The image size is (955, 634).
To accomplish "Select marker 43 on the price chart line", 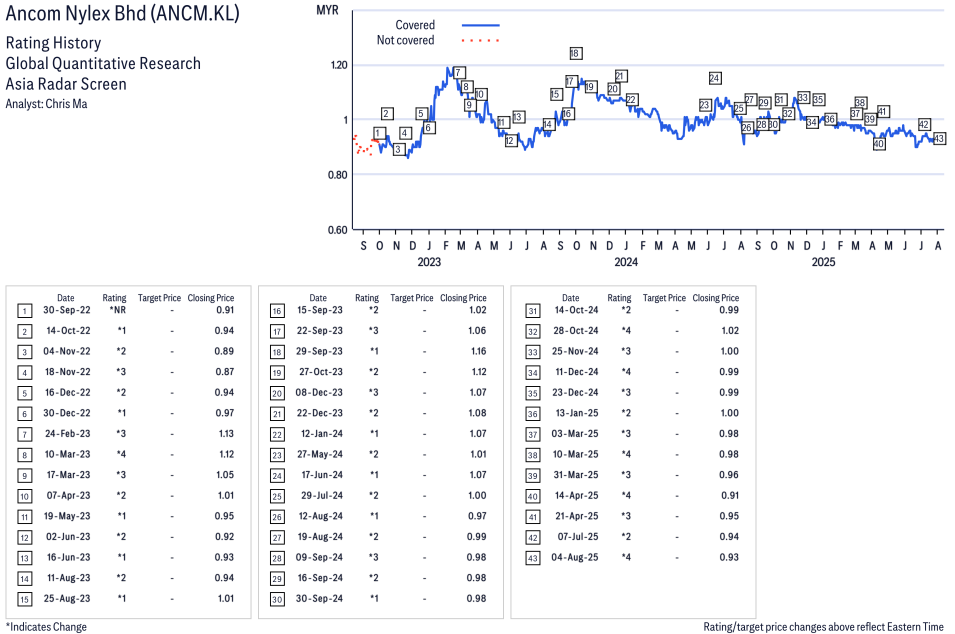I will pos(939,138).
